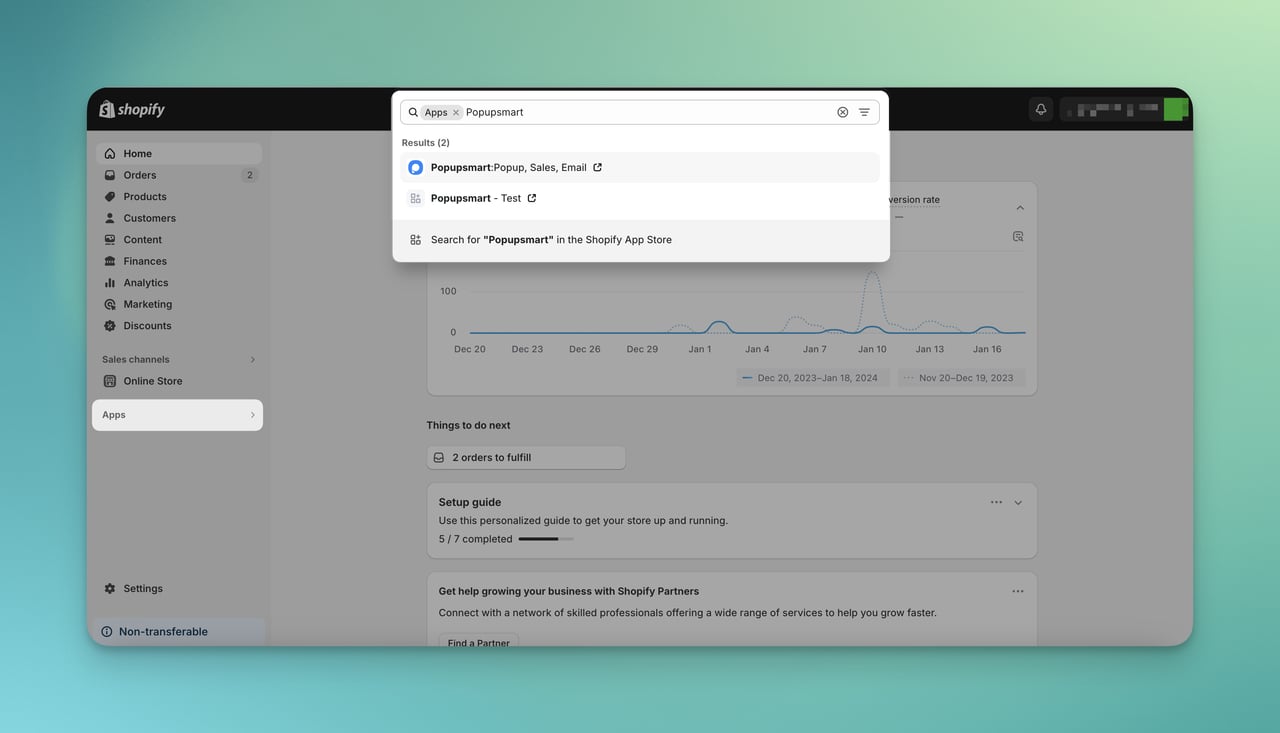The width and height of the screenshot is (1280, 733).
Task: Click the Orders inbox icon
Action: point(110,175)
